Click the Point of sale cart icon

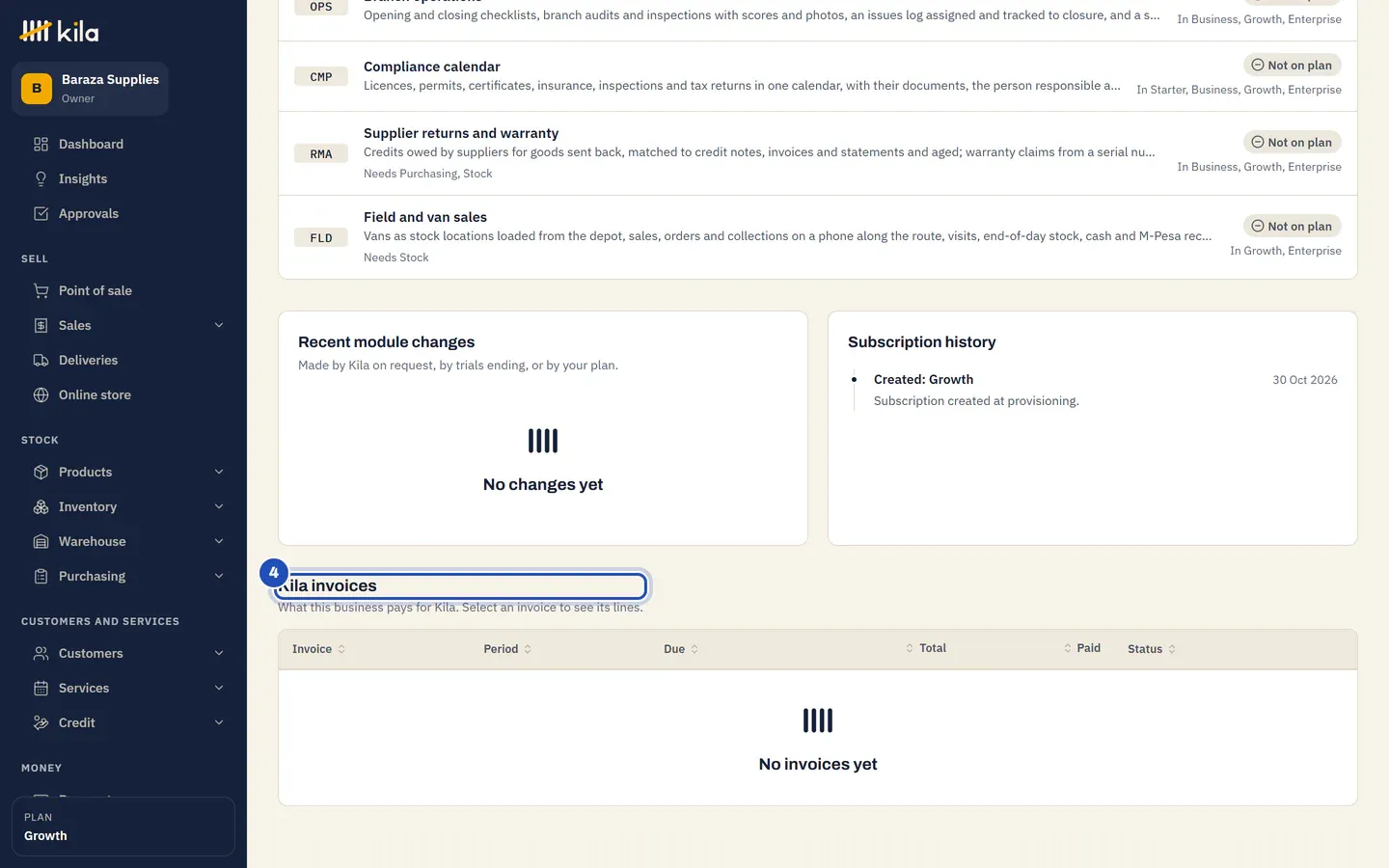click(41, 290)
